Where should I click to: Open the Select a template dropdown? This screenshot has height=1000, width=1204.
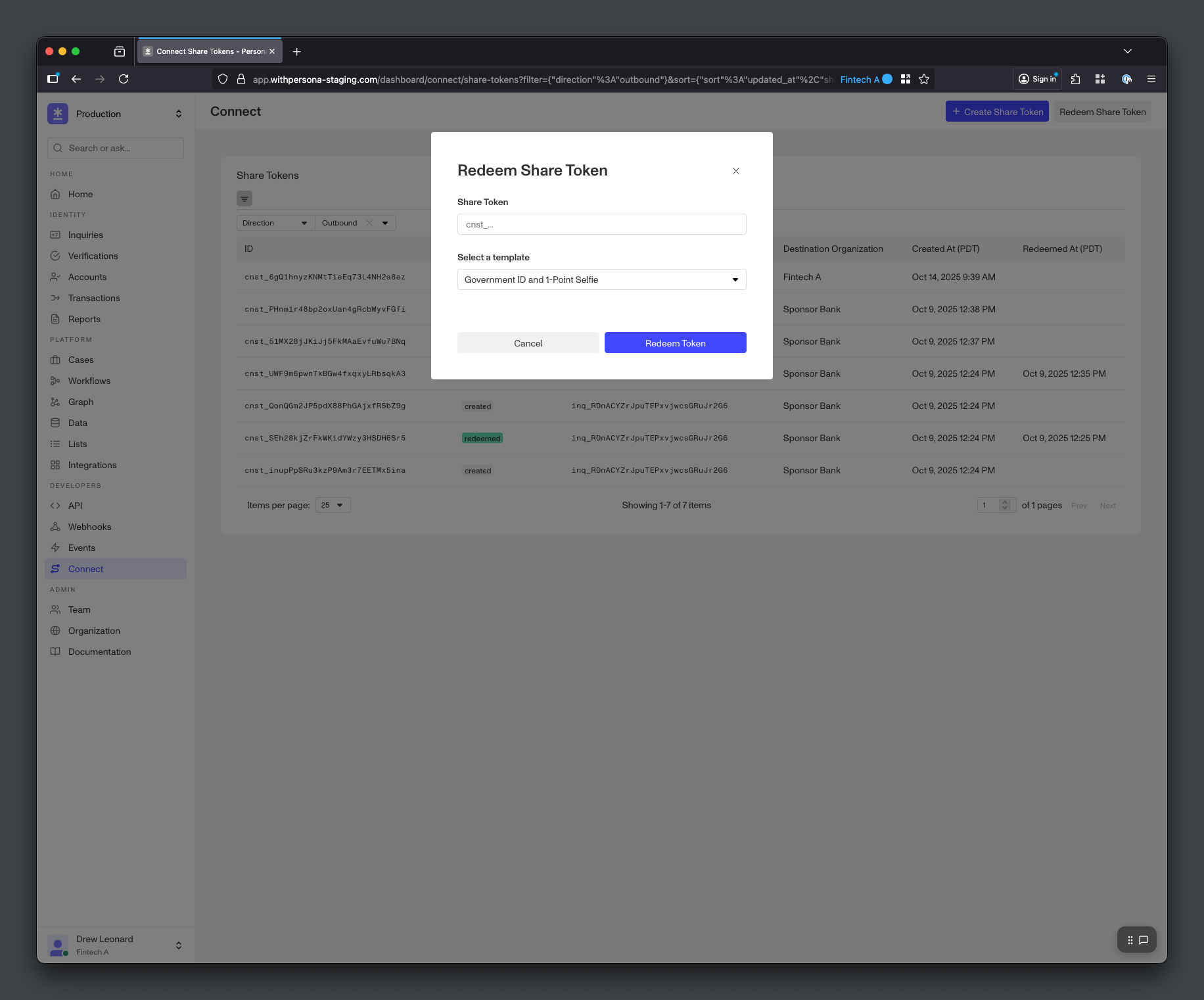[601, 279]
